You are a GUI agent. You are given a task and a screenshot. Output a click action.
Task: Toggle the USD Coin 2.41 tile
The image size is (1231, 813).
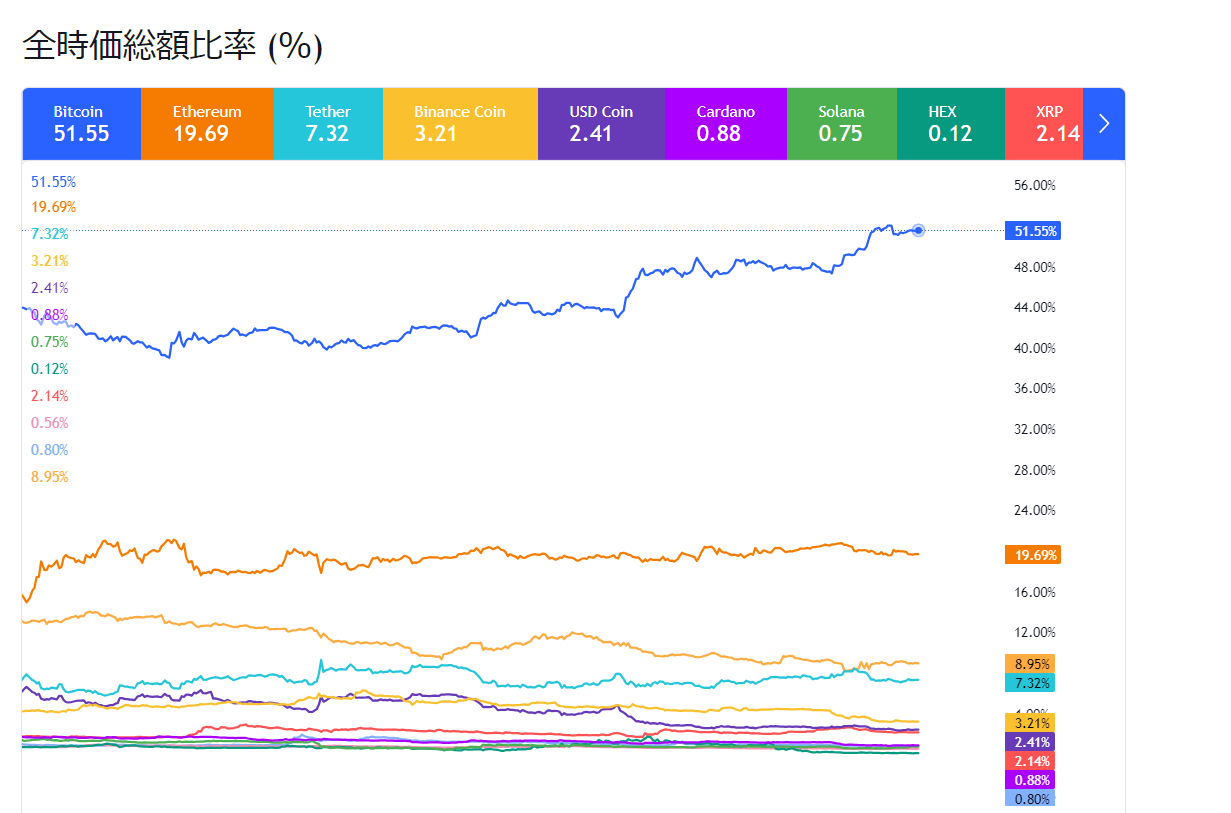(x=601, y=123)
